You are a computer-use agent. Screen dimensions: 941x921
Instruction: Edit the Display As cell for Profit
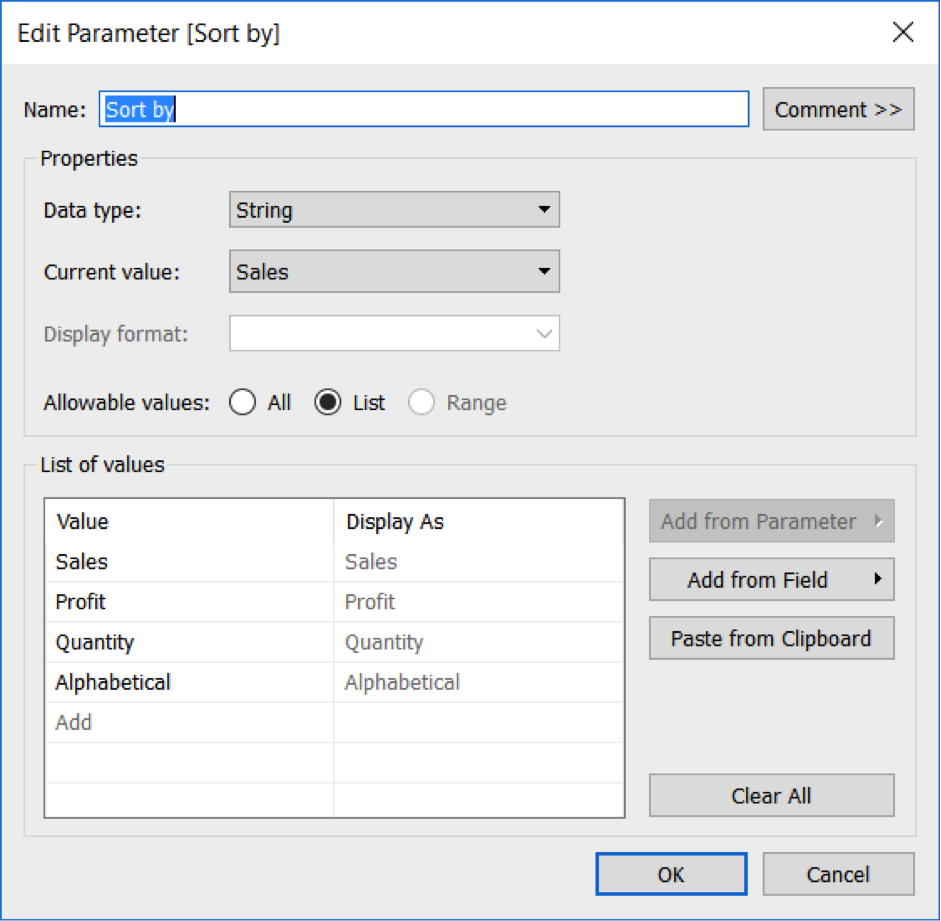[479, 602]
